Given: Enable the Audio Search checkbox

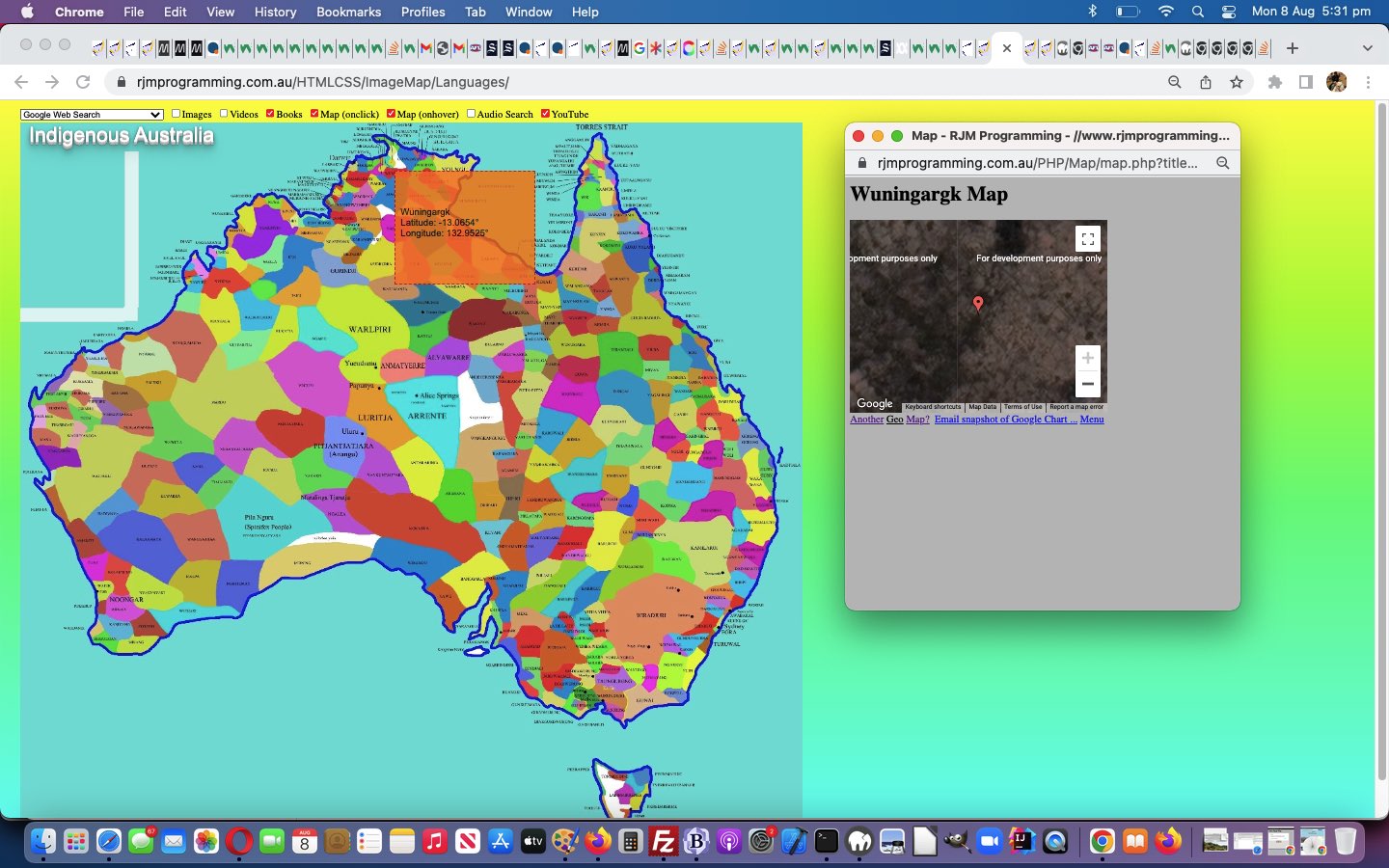Looking at the screenshot, I should (x=471, y=114).
